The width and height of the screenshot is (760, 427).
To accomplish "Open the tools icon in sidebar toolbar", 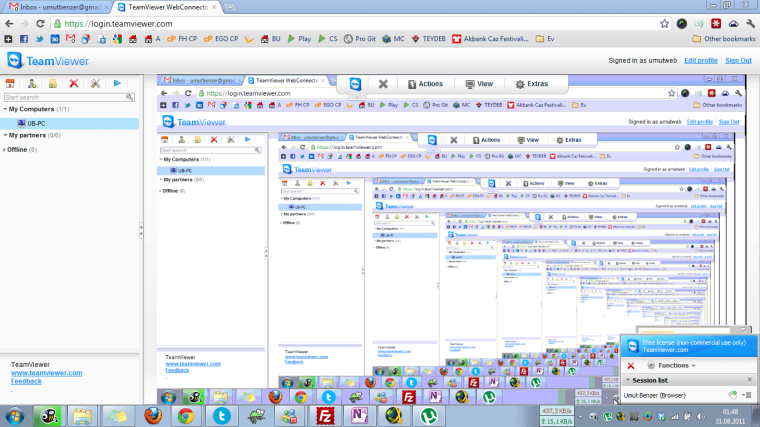I will 95,84.
